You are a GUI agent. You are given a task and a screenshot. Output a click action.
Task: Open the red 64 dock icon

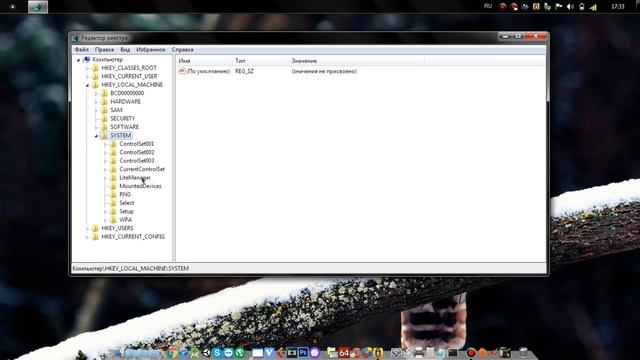click(x=344, y=353)
